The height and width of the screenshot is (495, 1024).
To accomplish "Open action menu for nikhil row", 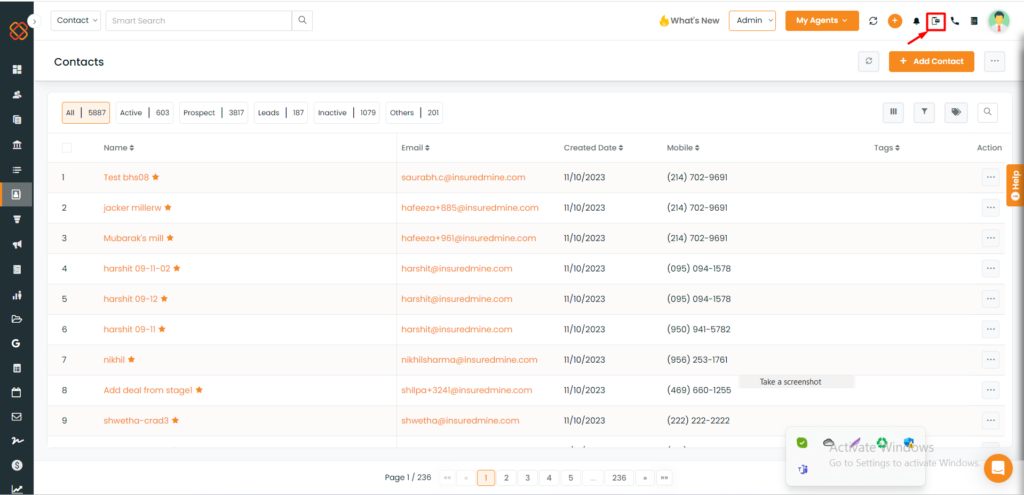I will coord(991,359).
